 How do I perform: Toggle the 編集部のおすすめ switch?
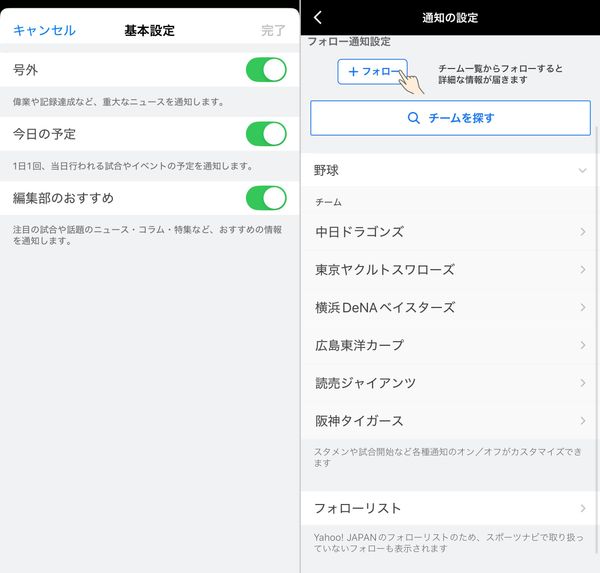(x=266, y=198)
